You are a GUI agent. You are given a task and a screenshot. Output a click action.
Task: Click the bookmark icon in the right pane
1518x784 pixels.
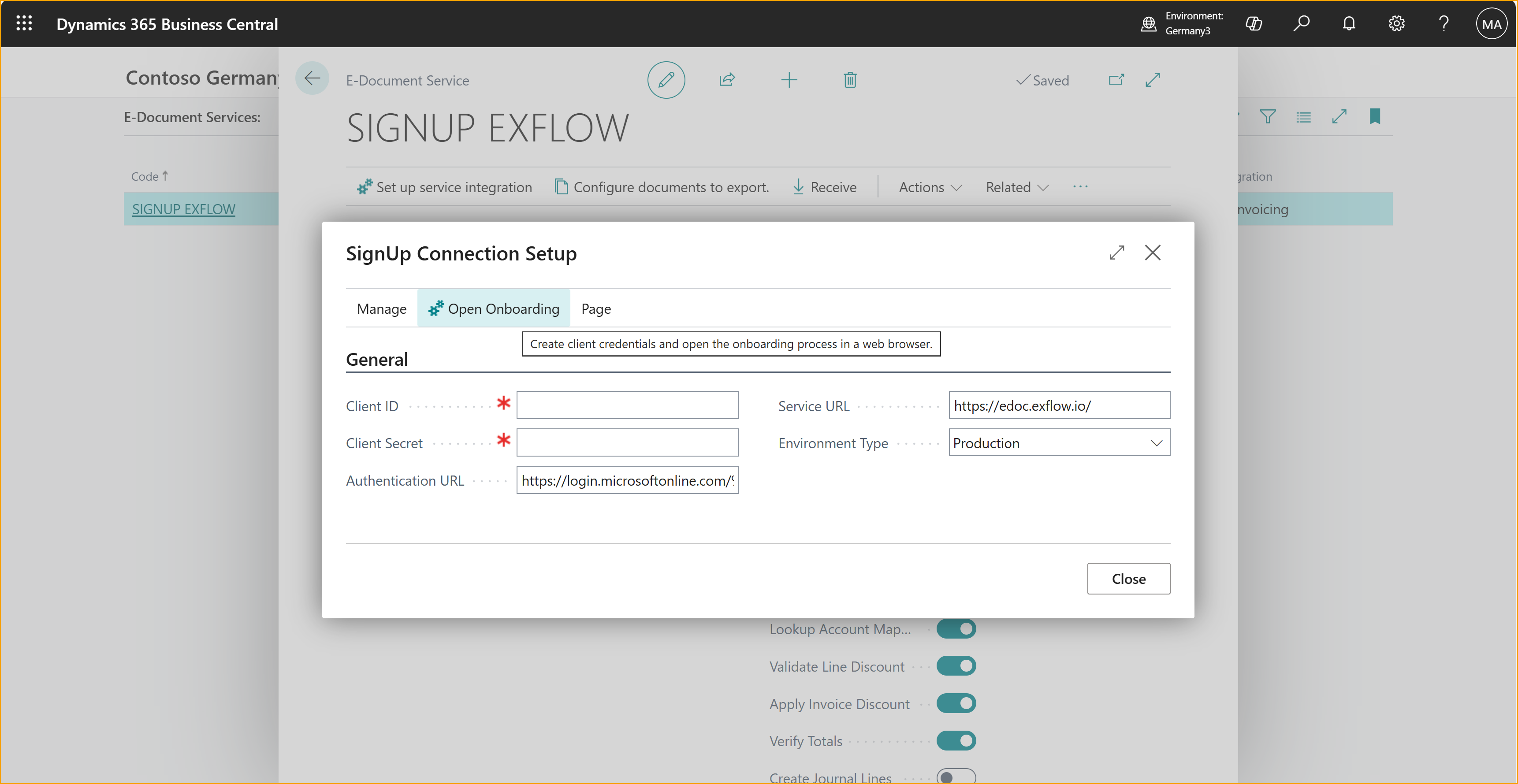click(x=1375, y=116)
